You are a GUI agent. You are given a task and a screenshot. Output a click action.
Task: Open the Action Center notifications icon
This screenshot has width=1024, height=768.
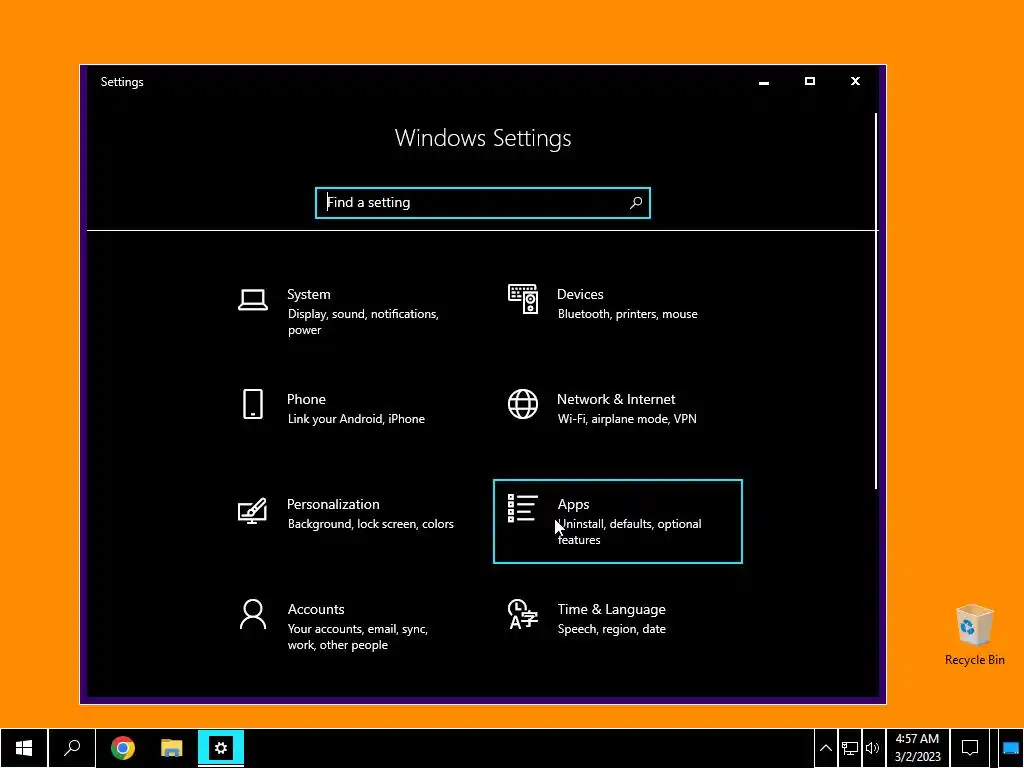[x=970, y=748]
